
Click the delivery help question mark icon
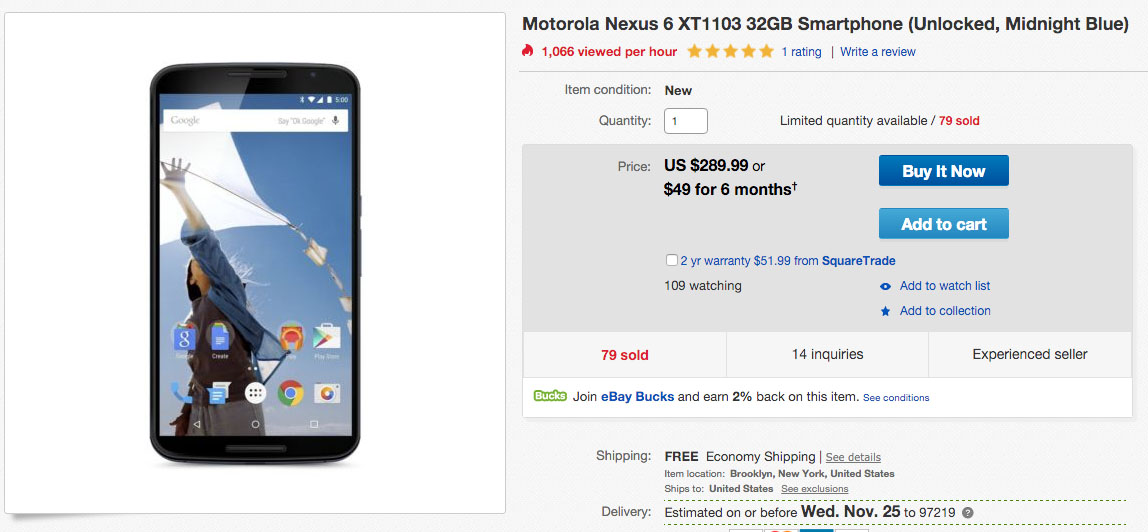click(x=967, y=513)
